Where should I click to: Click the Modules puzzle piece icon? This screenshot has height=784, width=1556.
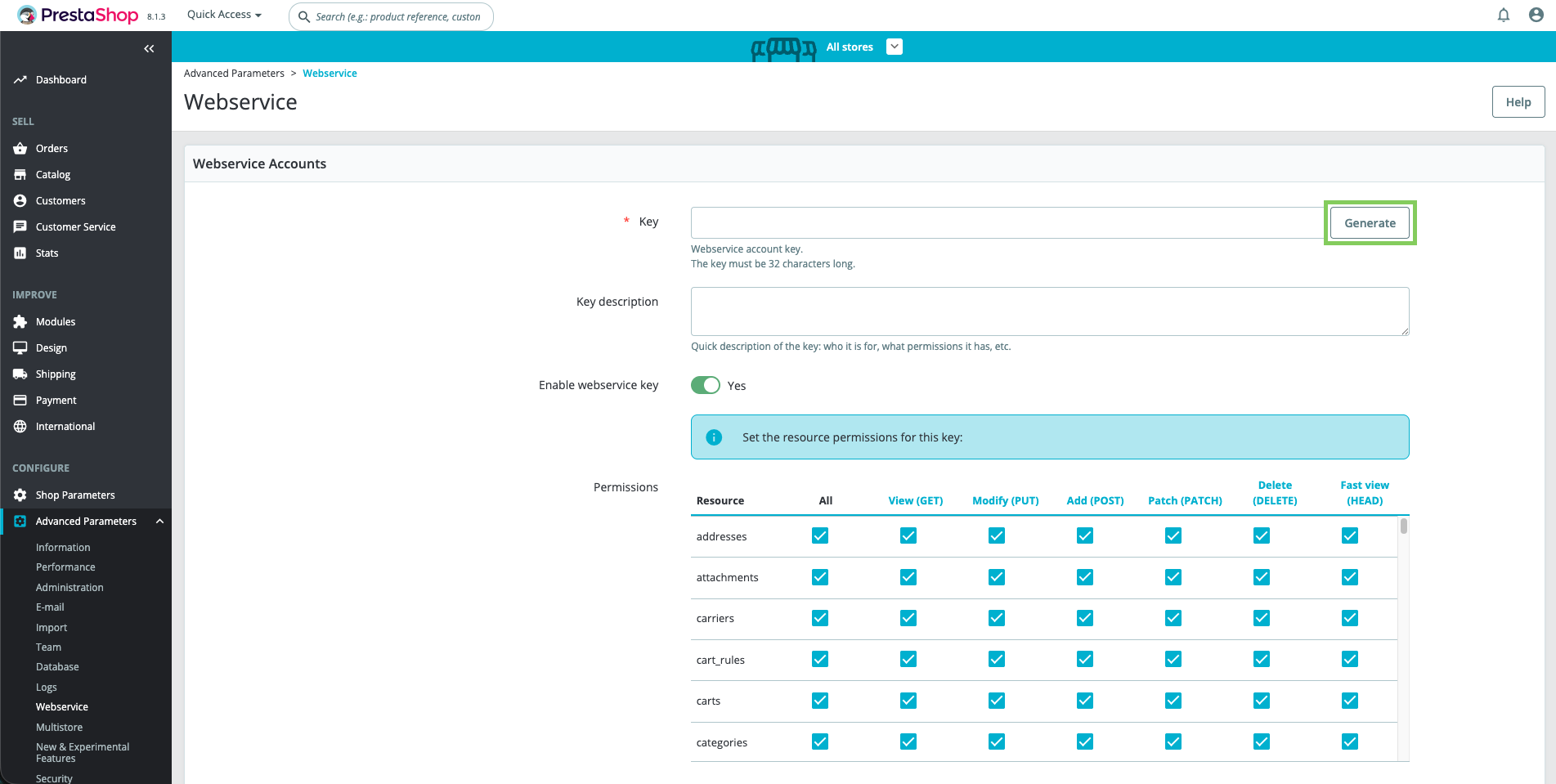pyautogui.click(x=20, y=322)
